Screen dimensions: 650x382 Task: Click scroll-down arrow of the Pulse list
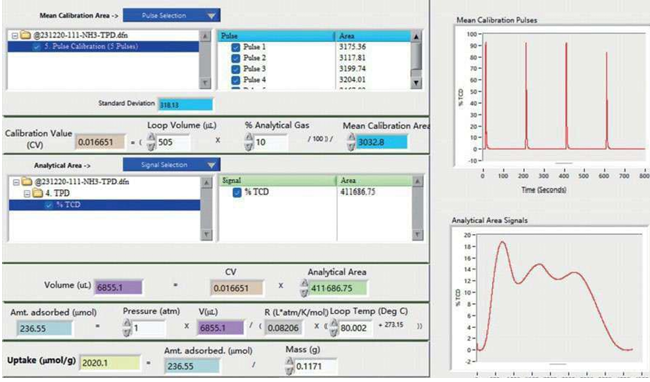pyautogui.click(x=416, y=83)
